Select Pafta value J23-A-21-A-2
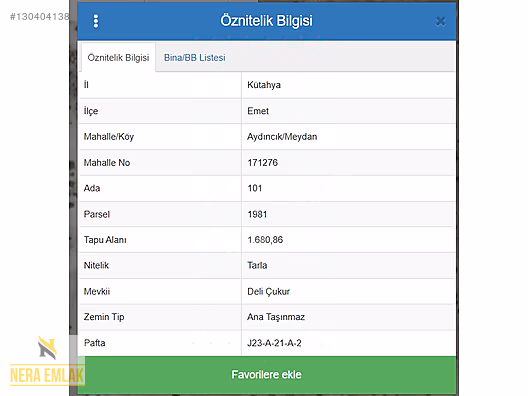 point(274,343)
